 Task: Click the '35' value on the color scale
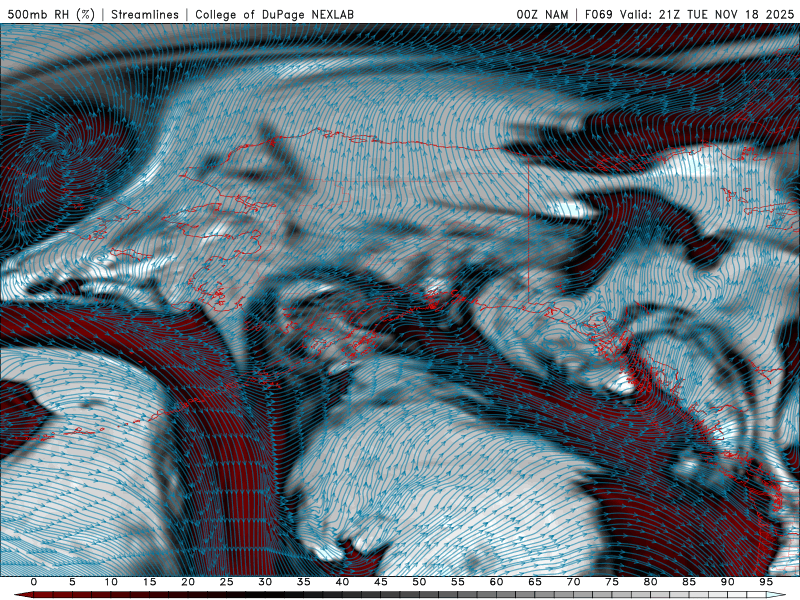pos(304,582)
